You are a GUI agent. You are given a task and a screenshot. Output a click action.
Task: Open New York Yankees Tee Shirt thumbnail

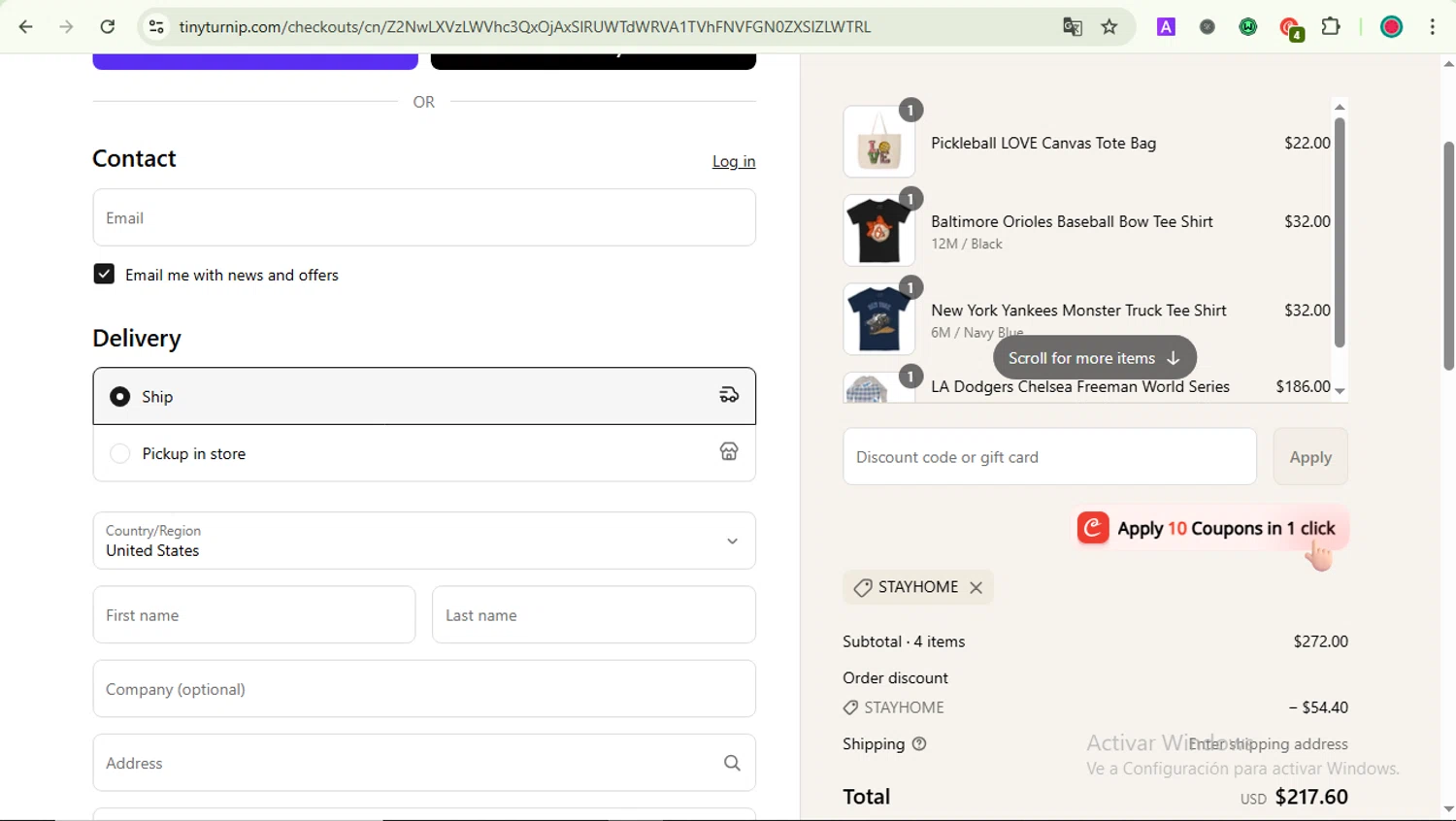click(x=878, y=319)
